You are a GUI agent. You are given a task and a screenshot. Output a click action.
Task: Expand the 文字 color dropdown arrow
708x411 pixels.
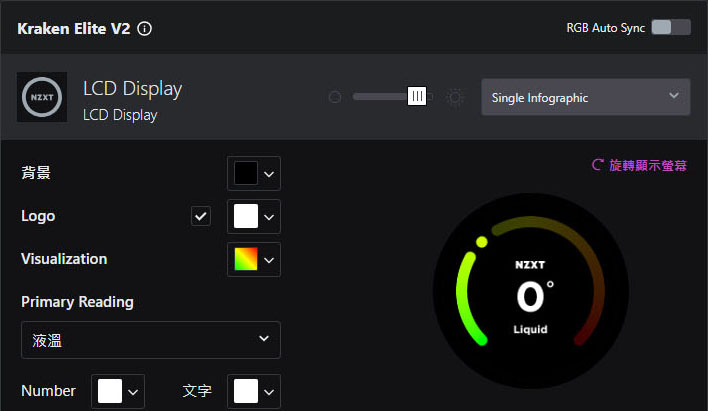269,392
